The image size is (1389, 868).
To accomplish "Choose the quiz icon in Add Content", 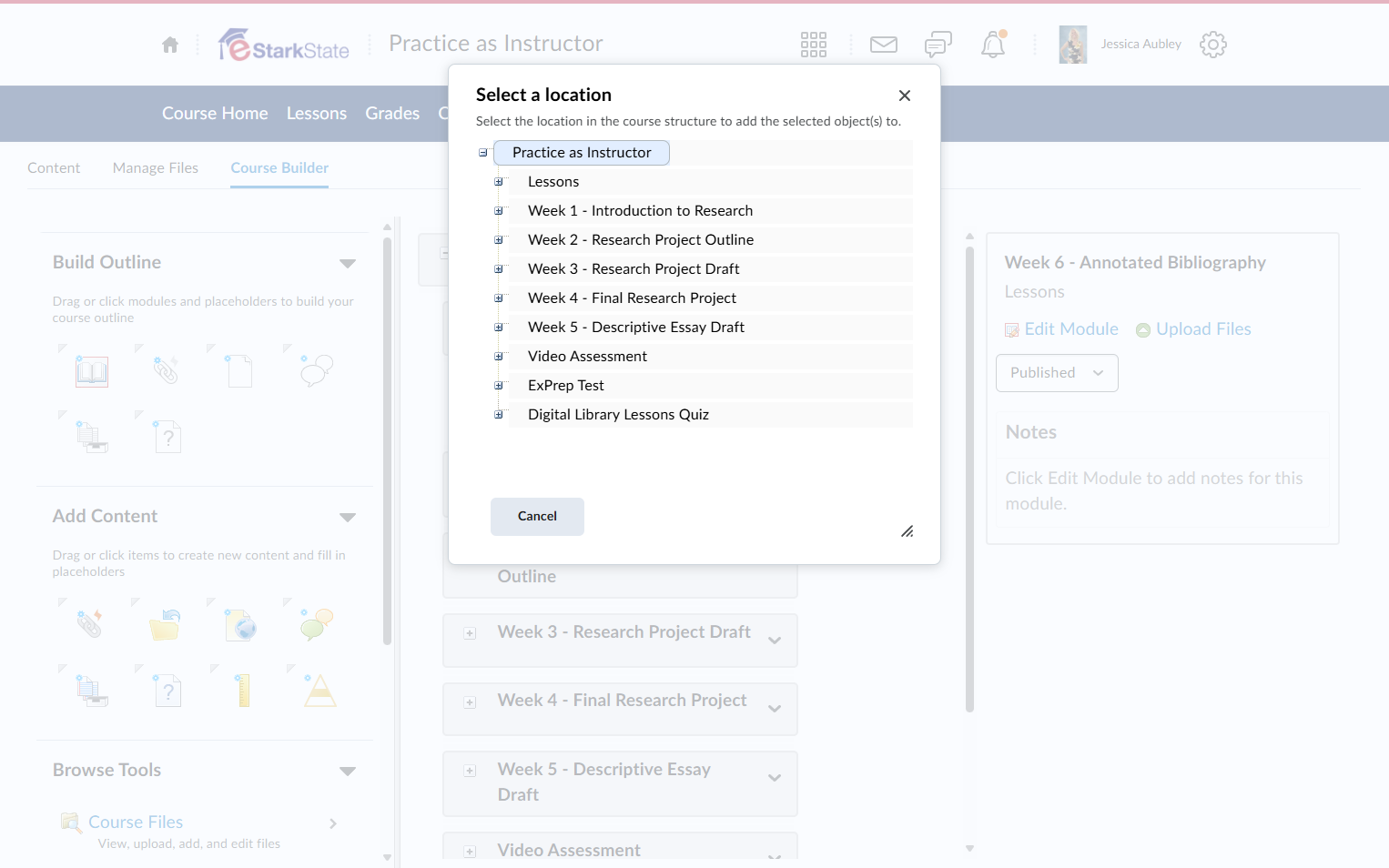I will pyautogui.click(x=168, y=691).
